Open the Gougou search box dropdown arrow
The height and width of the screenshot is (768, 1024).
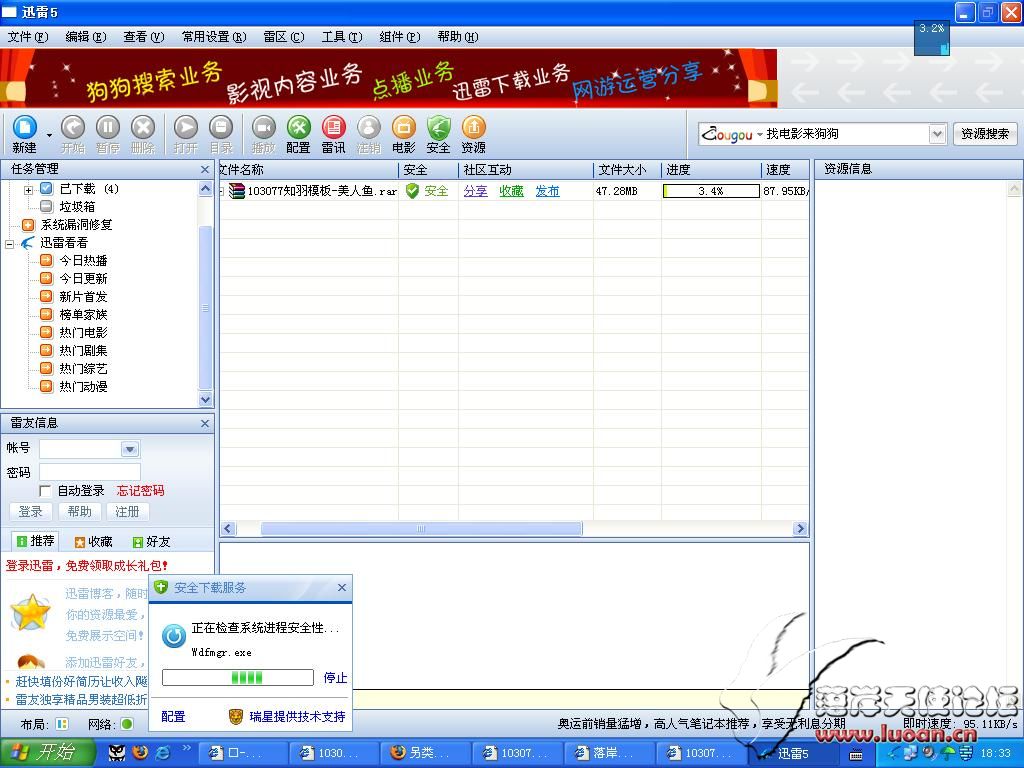tap(937, 134)
